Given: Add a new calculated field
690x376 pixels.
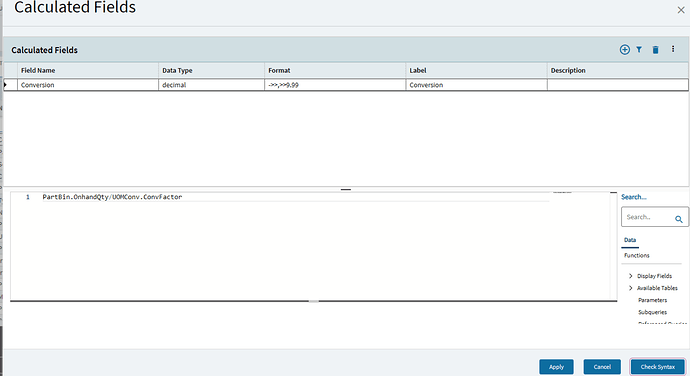Looking at the screenshot, I should [624, 50].
